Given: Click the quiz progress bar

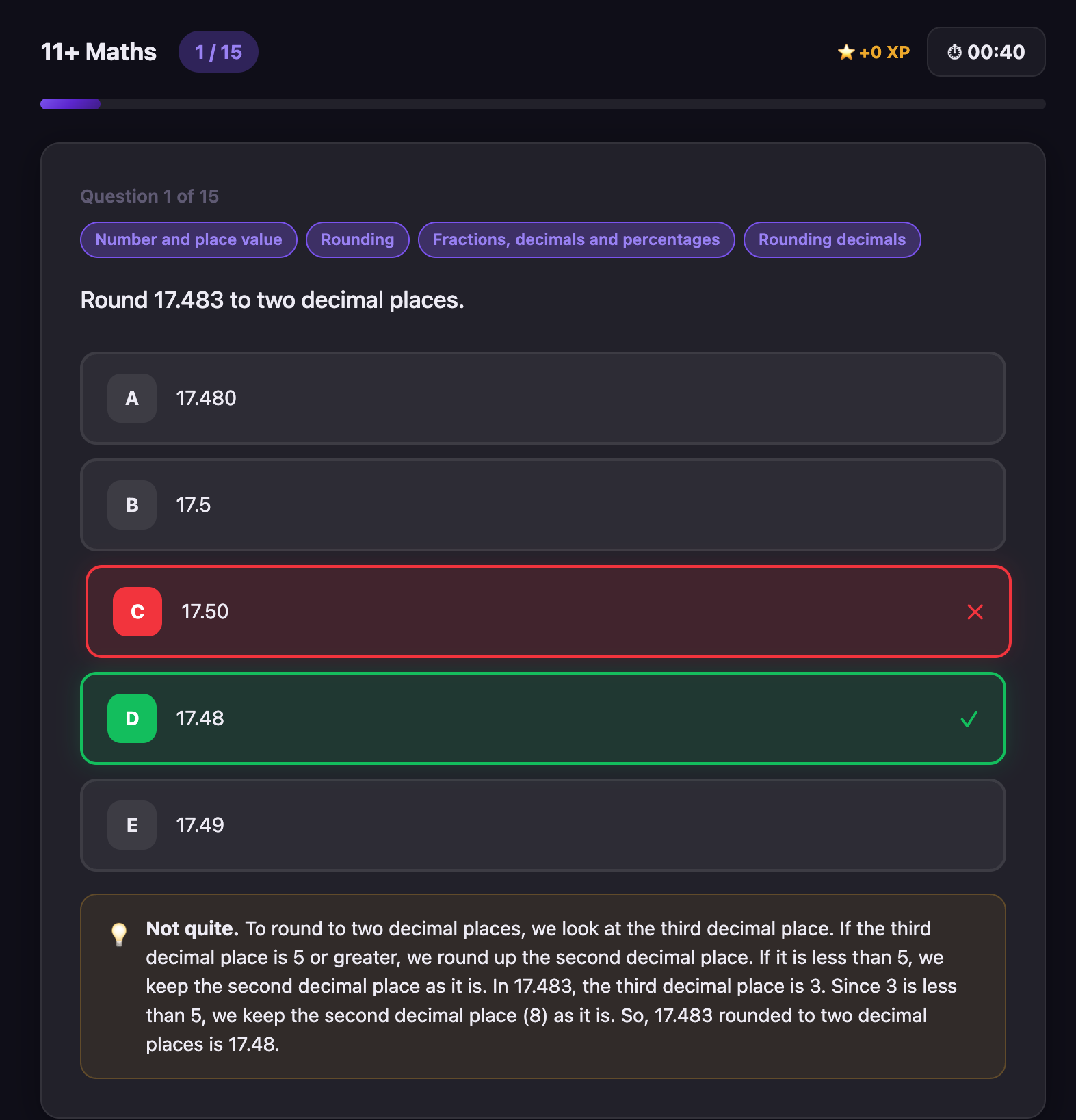Looking at the screenshot, I should pyautogui.click(x=540, y=103).
